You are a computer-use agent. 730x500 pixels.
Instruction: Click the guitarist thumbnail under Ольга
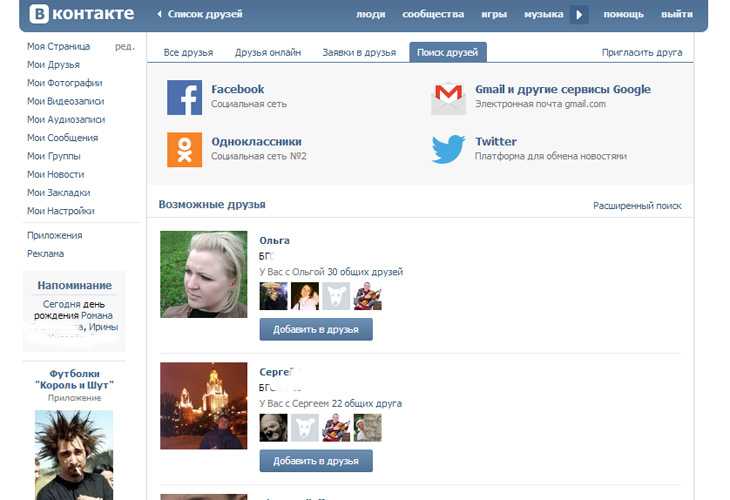[368, 296]
